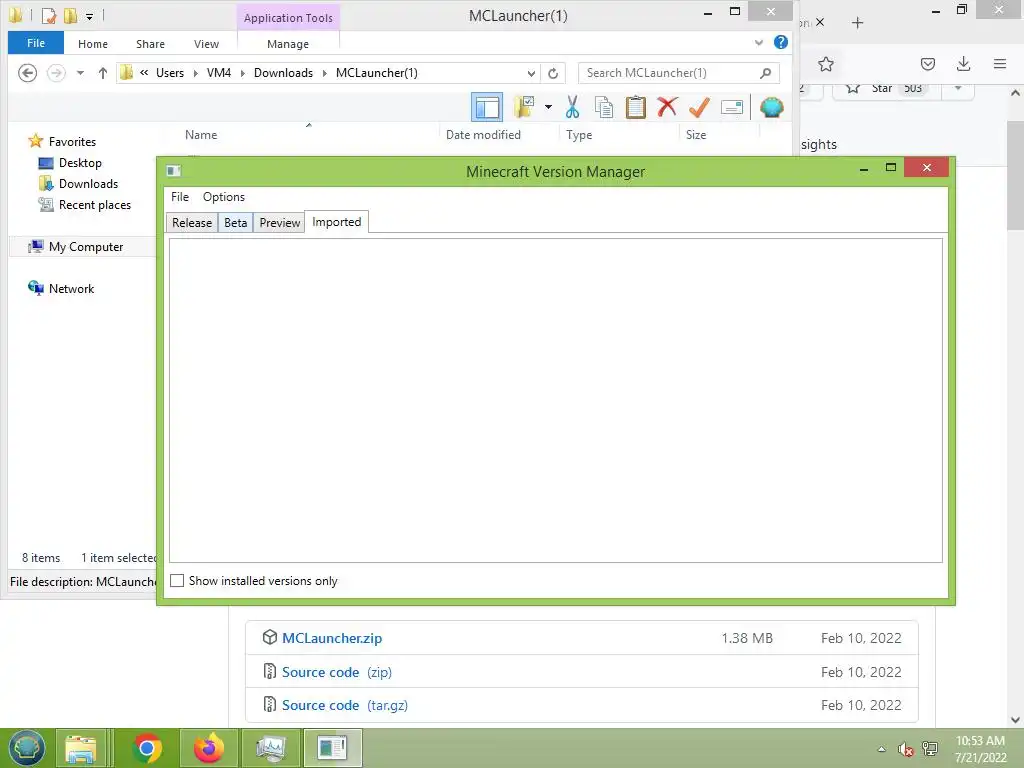Switch to the Release tab

(191, 223)
